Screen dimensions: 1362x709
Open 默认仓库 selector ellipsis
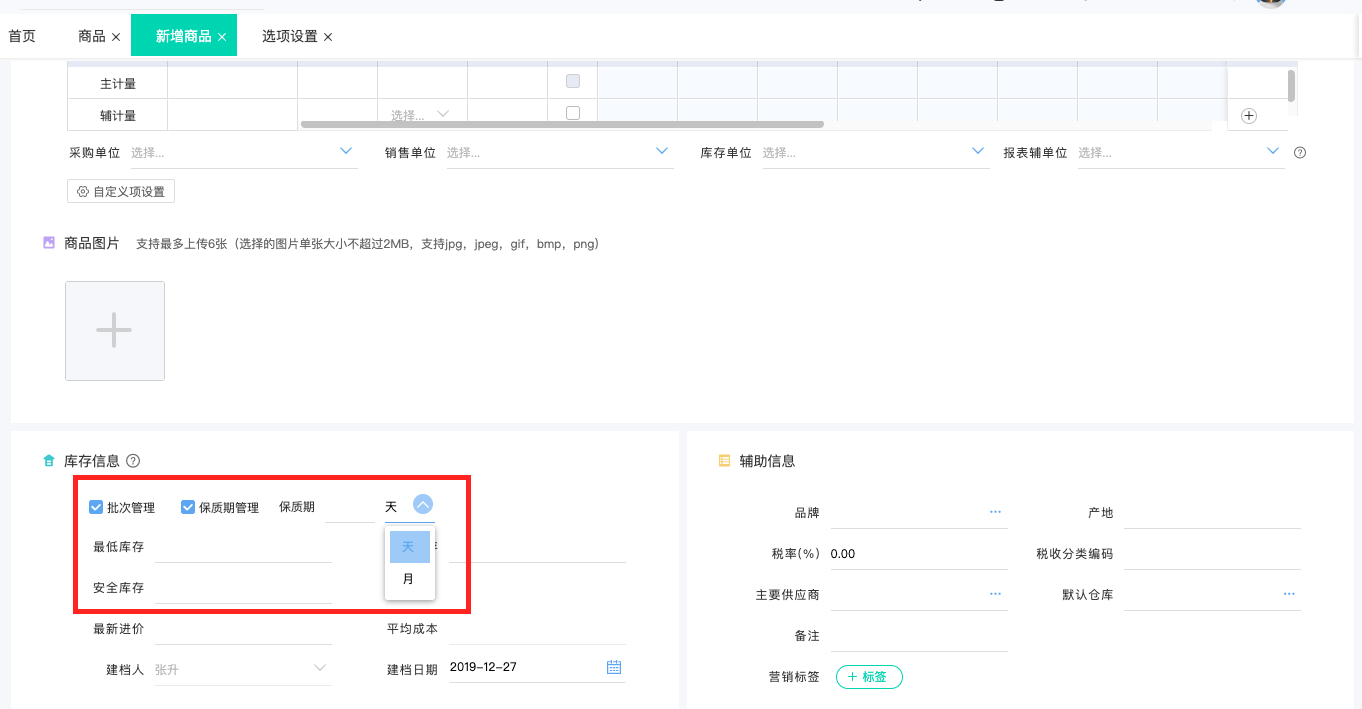click(x=1289, y=594)
